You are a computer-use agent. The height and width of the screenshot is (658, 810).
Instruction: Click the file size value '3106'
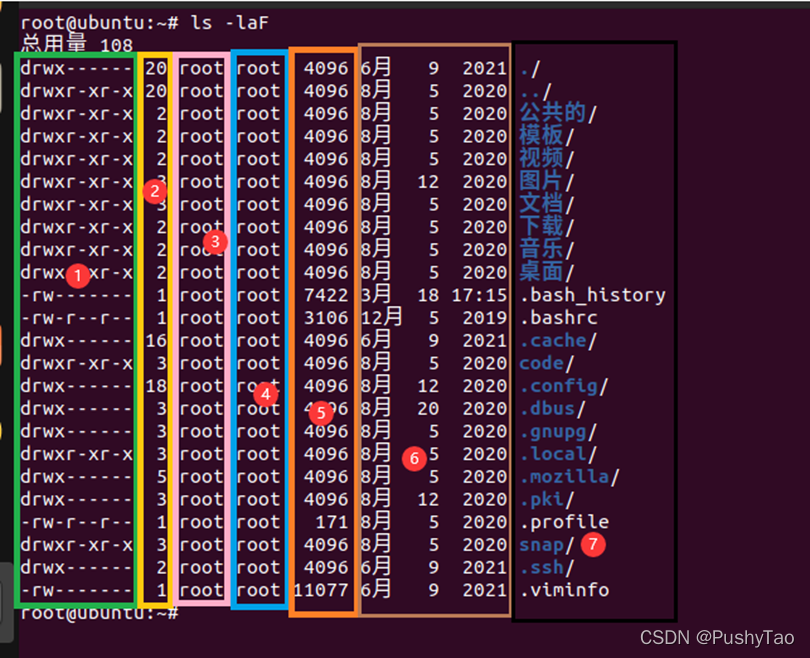tap(326, 318)
